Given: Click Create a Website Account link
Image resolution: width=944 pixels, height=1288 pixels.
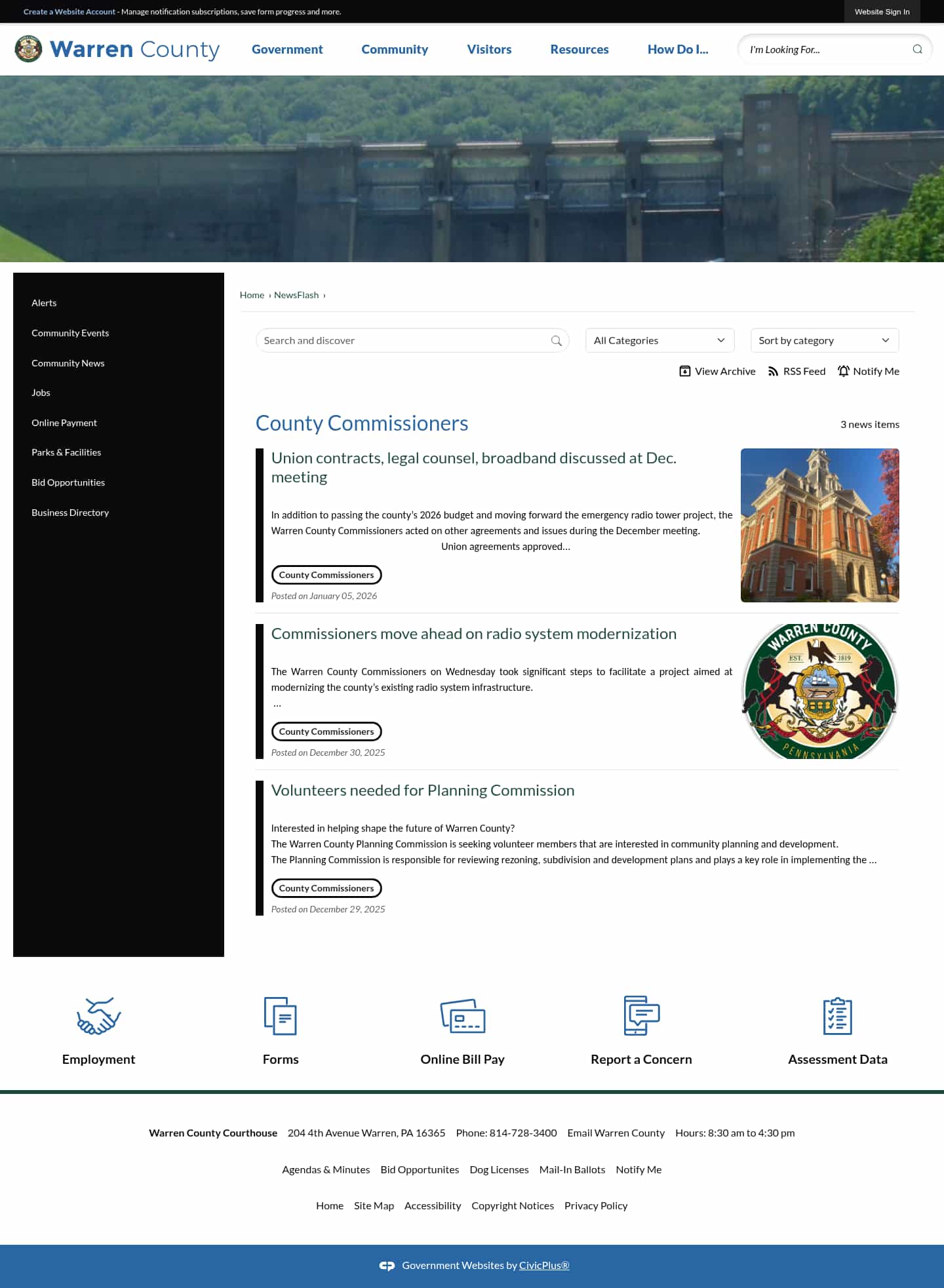Looking at the screenshot, I should point(69,12).
